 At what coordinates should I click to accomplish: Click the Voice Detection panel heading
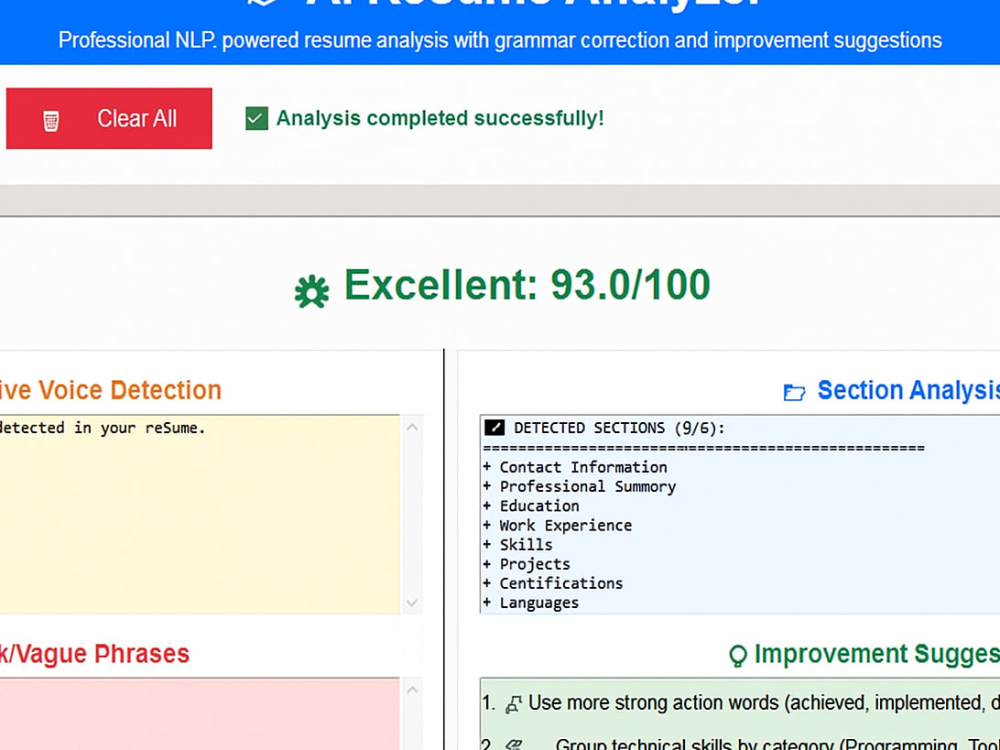pyautogui.click(x=111, y=390)
